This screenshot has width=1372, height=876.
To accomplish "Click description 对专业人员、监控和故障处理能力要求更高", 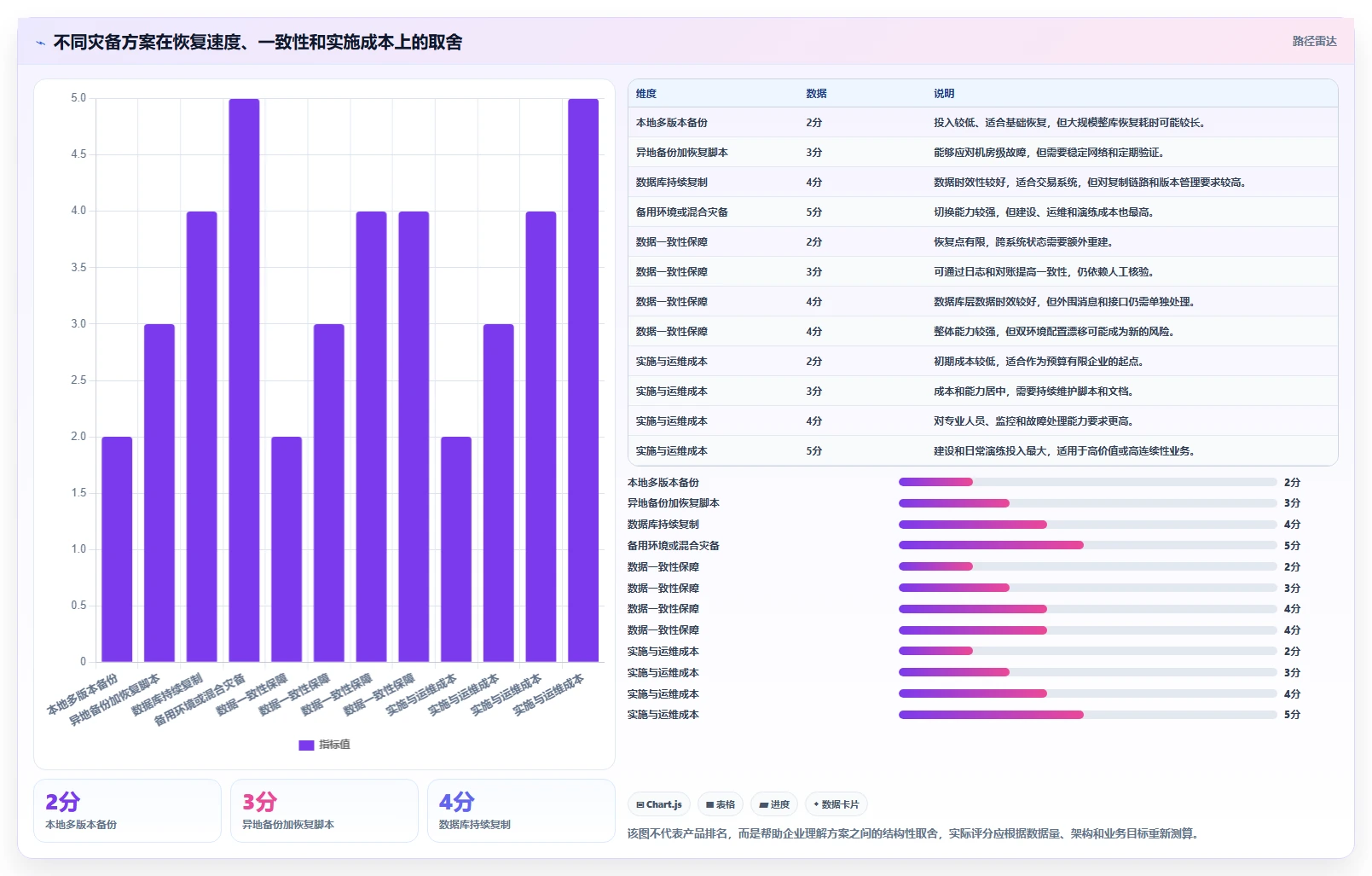I will coord(1033,421).
